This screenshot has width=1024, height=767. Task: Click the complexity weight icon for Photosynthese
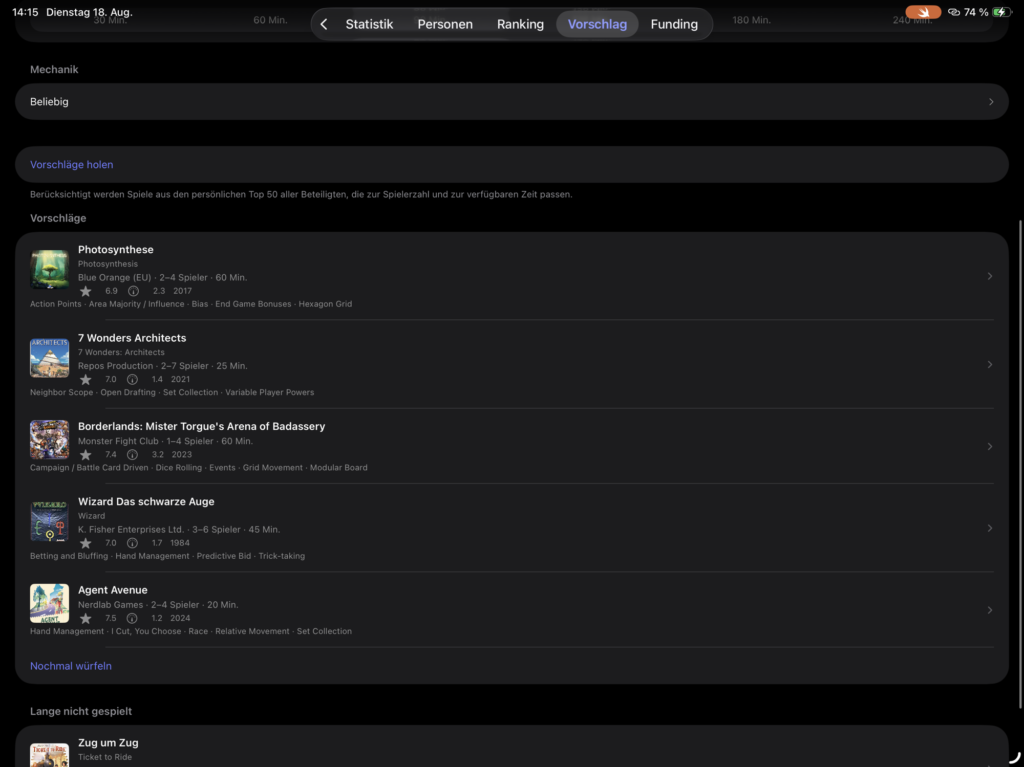[x=133, y=291]
